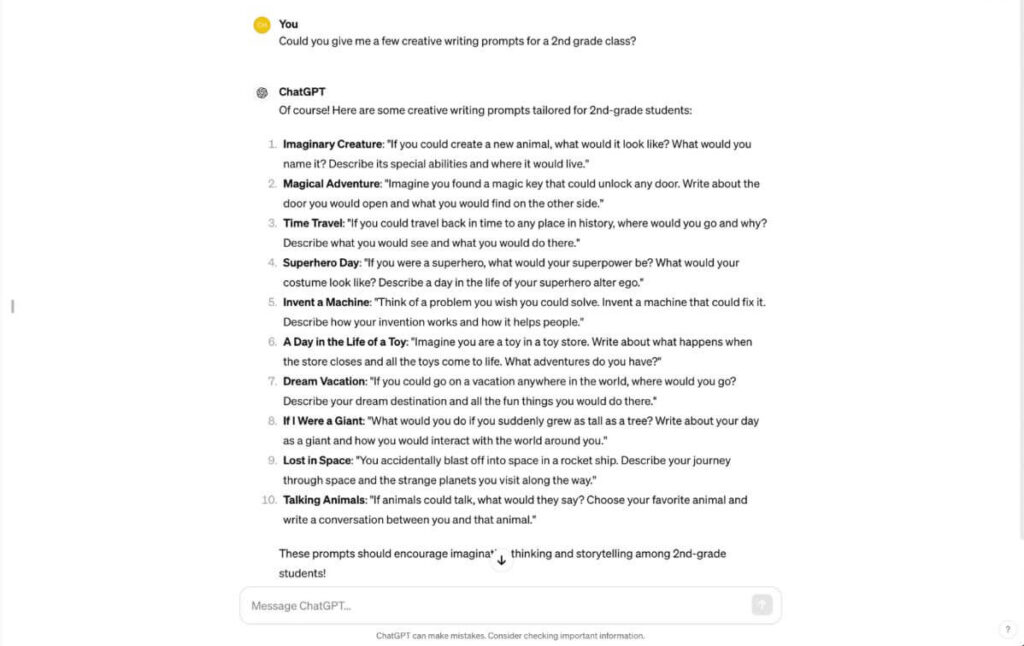Focus the Message ChatGPT input field
The height and width of the screenshot is (646, 1024).
pos(495,605)
